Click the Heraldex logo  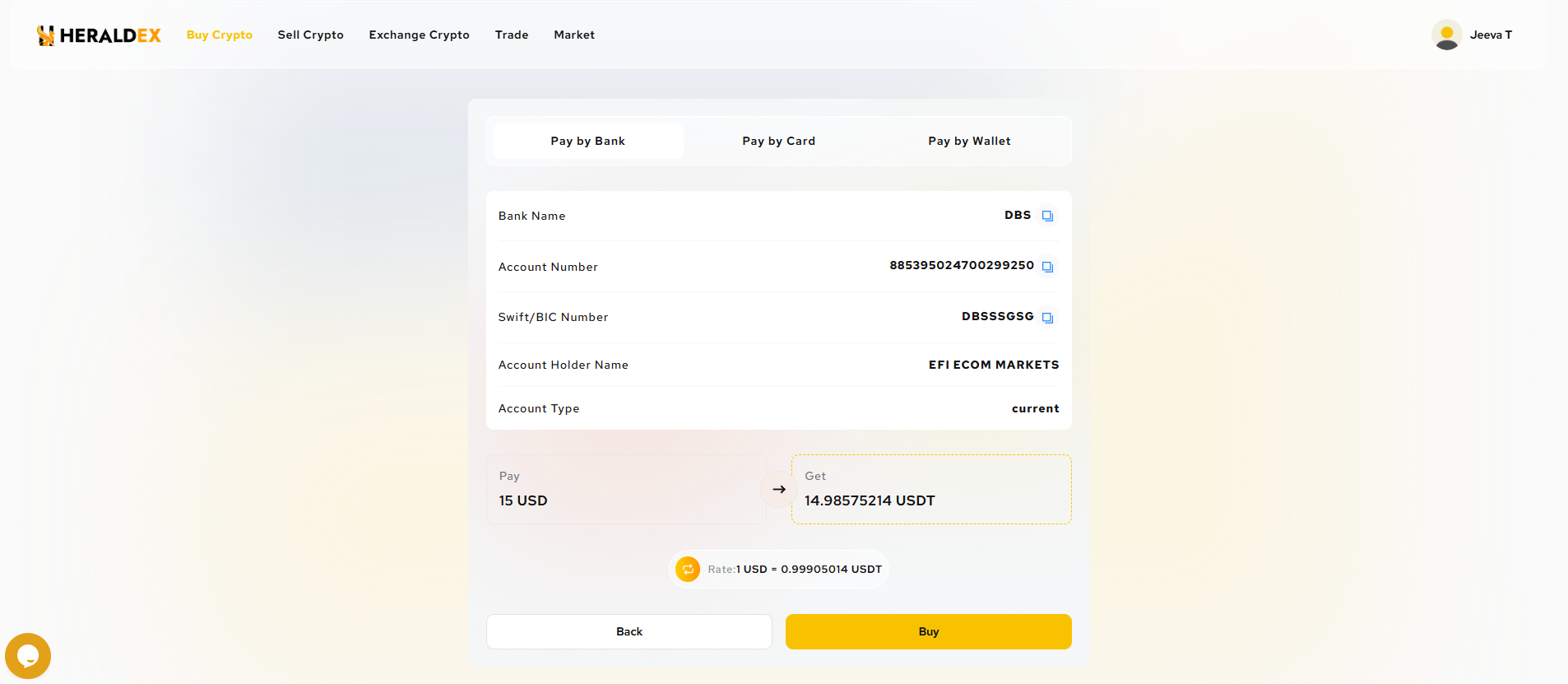[x=99, y=35]
